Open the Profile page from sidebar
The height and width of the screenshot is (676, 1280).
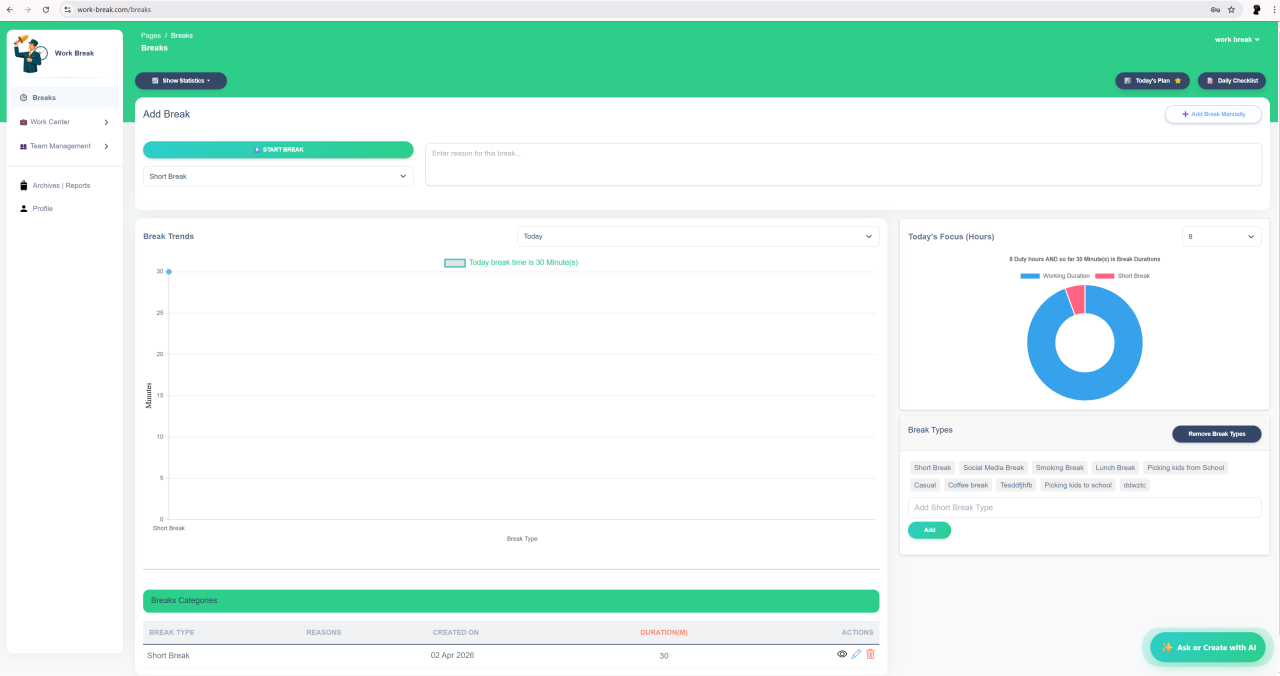click(x=42, y=209)
